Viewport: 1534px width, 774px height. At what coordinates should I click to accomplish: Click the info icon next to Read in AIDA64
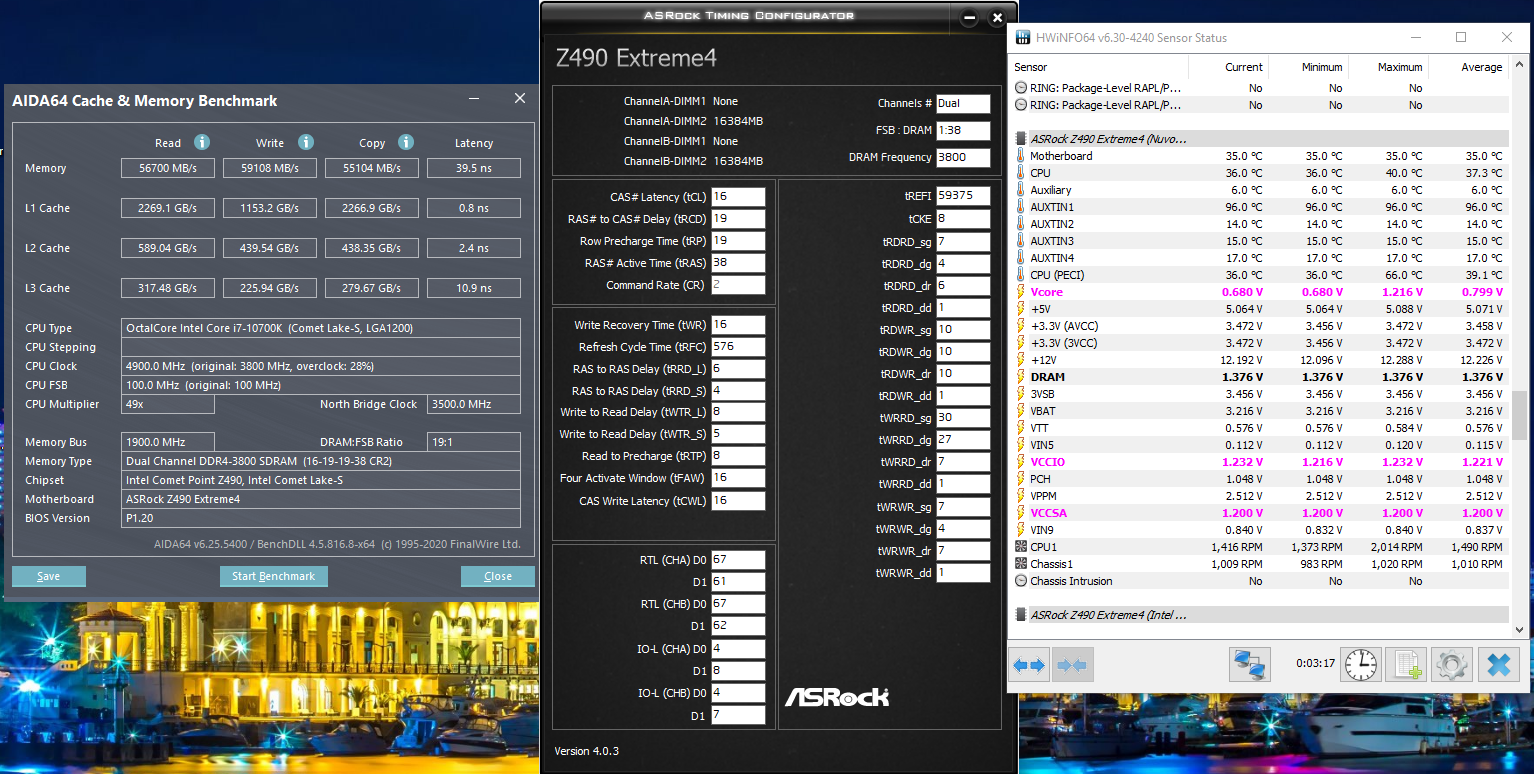tap(202, 142)
